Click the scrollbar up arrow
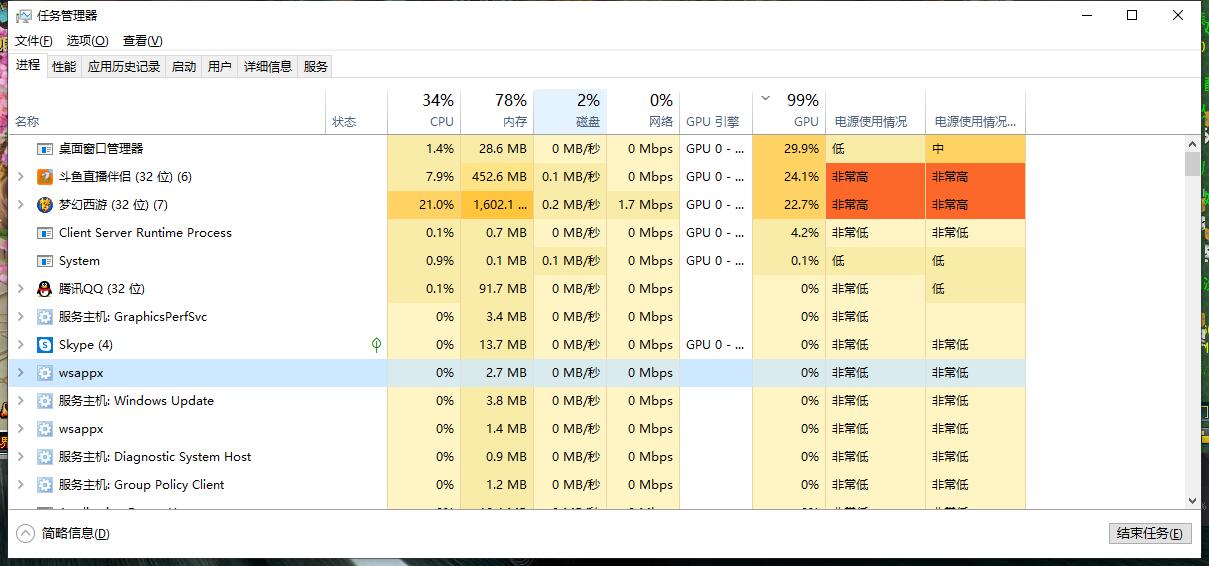Screen dimensions: 1209x566 (1192, 143)
